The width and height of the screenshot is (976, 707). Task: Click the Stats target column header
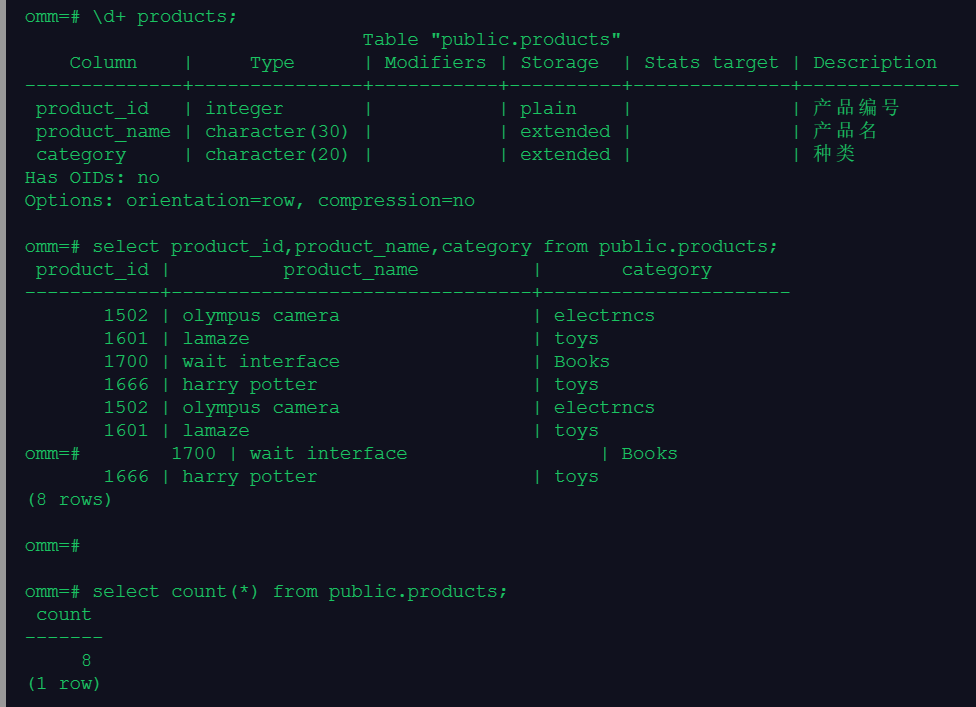711,63
